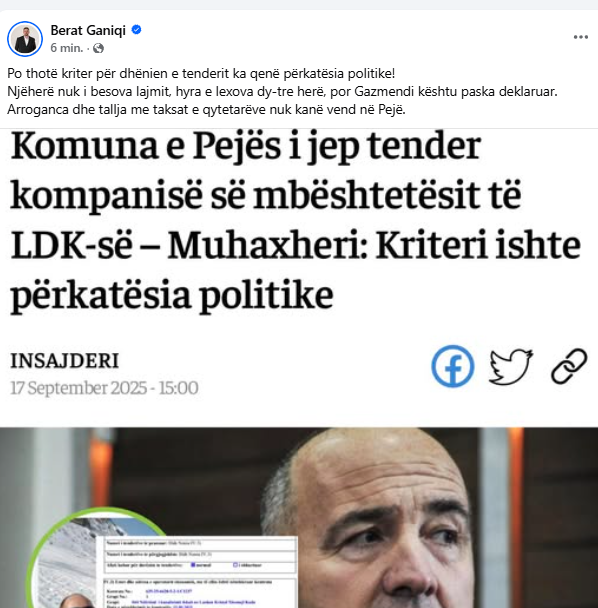Image resolution: width=598 pixels, height=608 pixels.
Task: Open the three-dots post options menu
Action: [x=581, y=37]
